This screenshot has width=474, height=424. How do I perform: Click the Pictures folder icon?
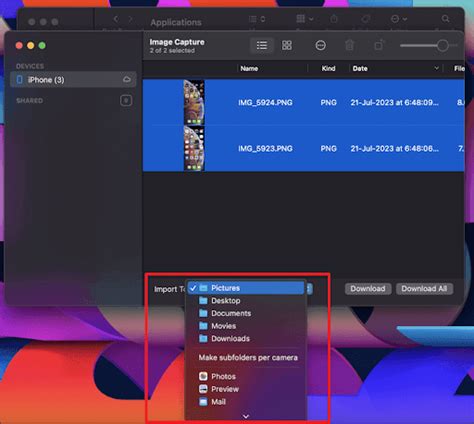[x=203, y=288]
